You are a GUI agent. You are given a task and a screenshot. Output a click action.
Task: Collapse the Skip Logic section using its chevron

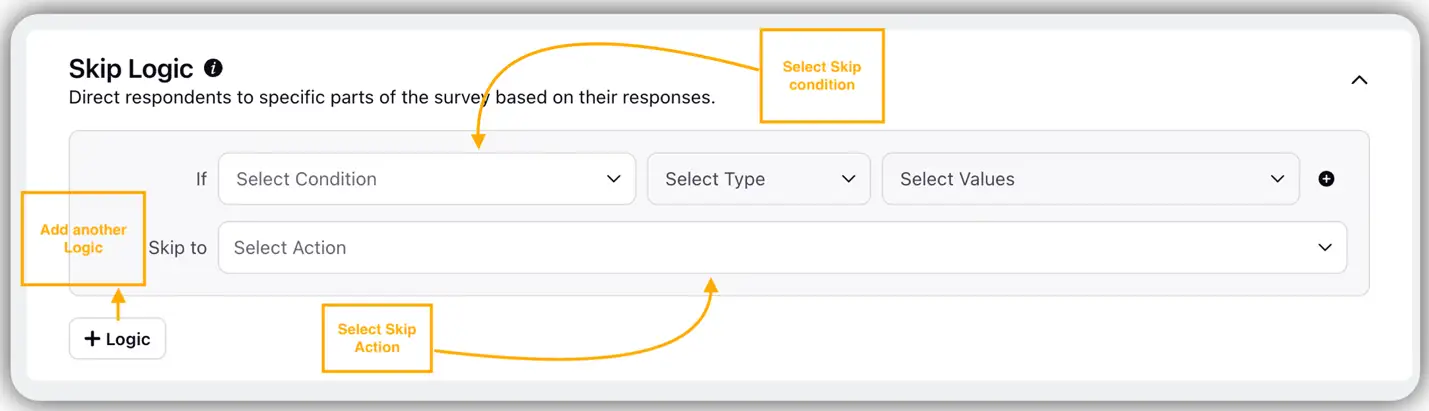click(x=1359, y=80)
